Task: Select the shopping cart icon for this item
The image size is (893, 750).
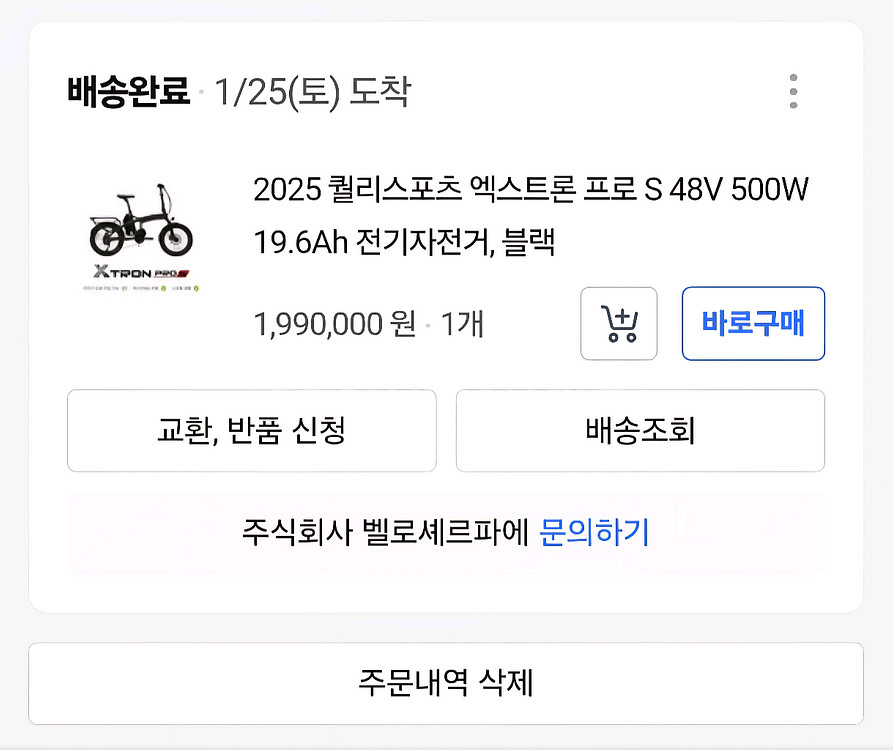Action: (x=618, y=323)
